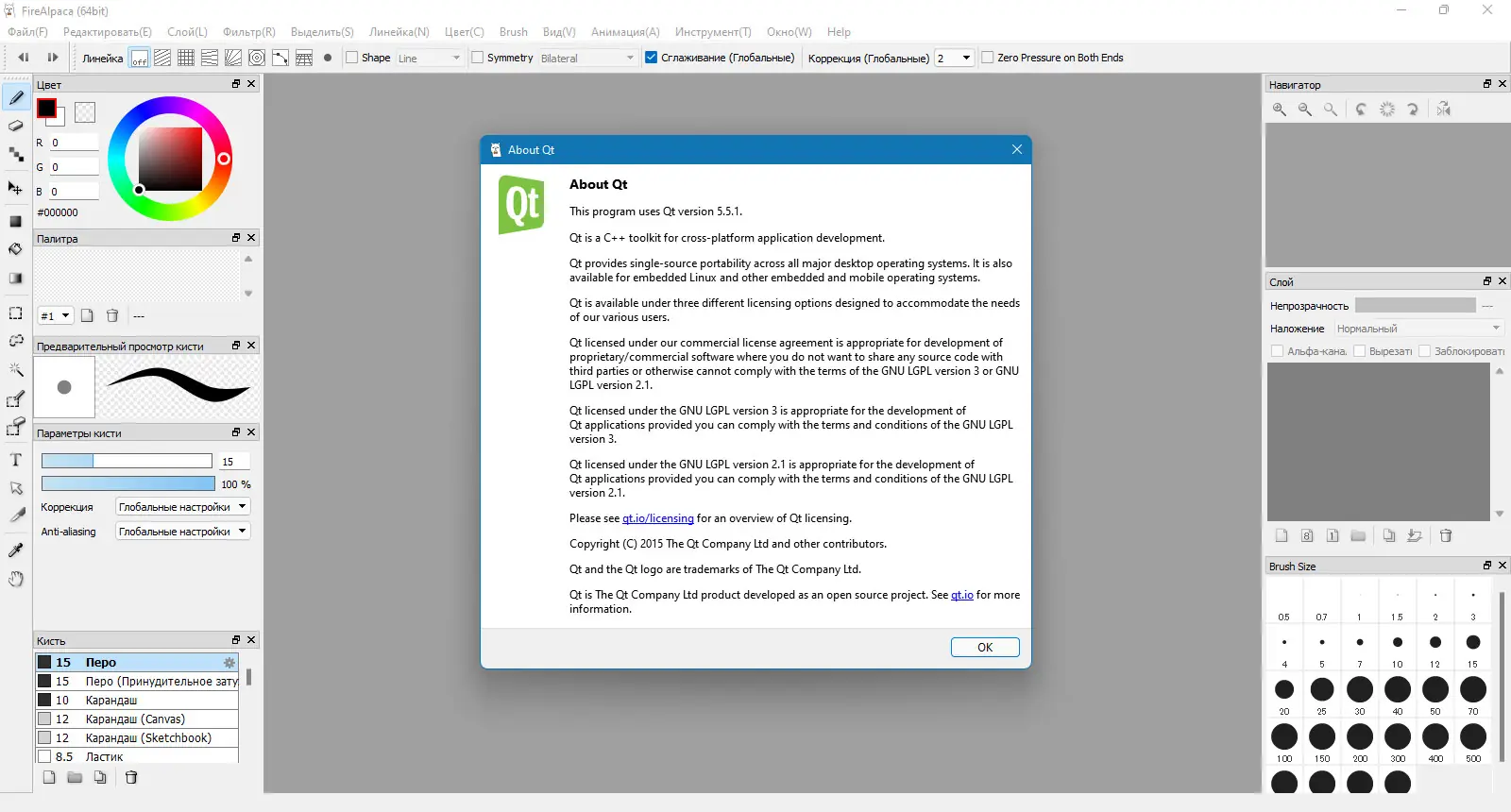Flip the view in Navigator

[1444, 110]
